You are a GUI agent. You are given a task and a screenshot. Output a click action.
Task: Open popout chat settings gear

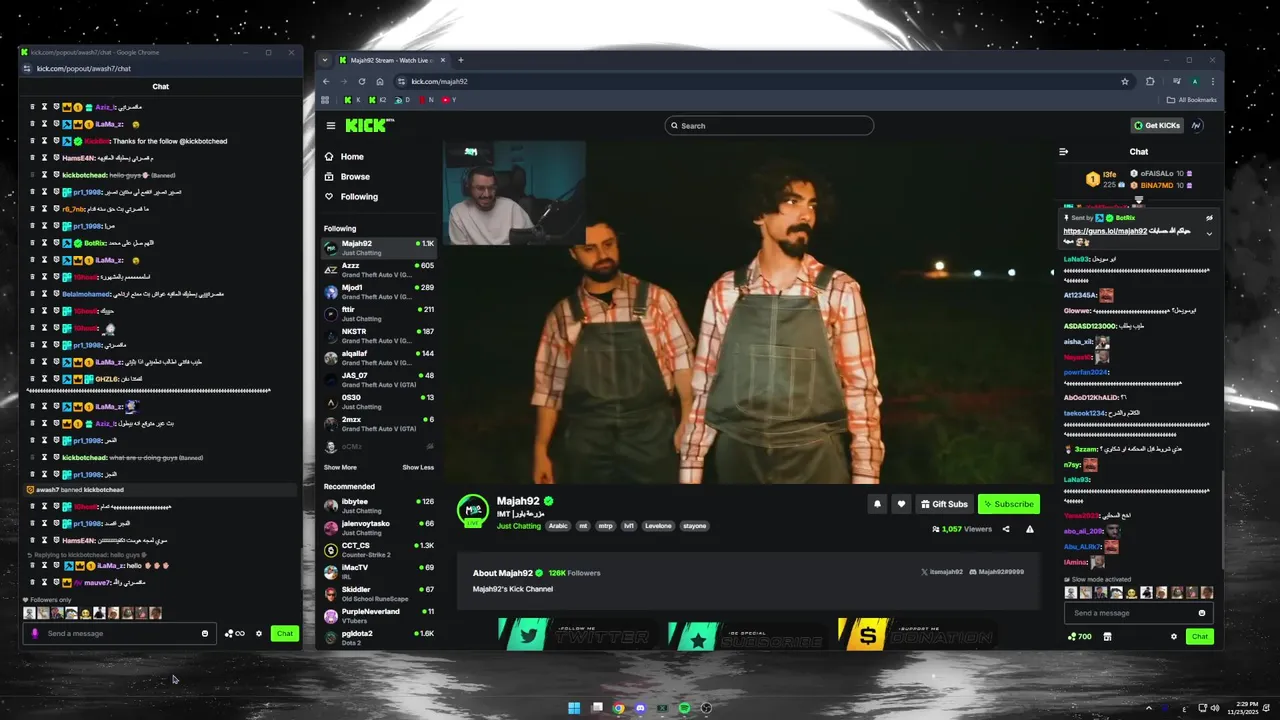coord(259,633)
